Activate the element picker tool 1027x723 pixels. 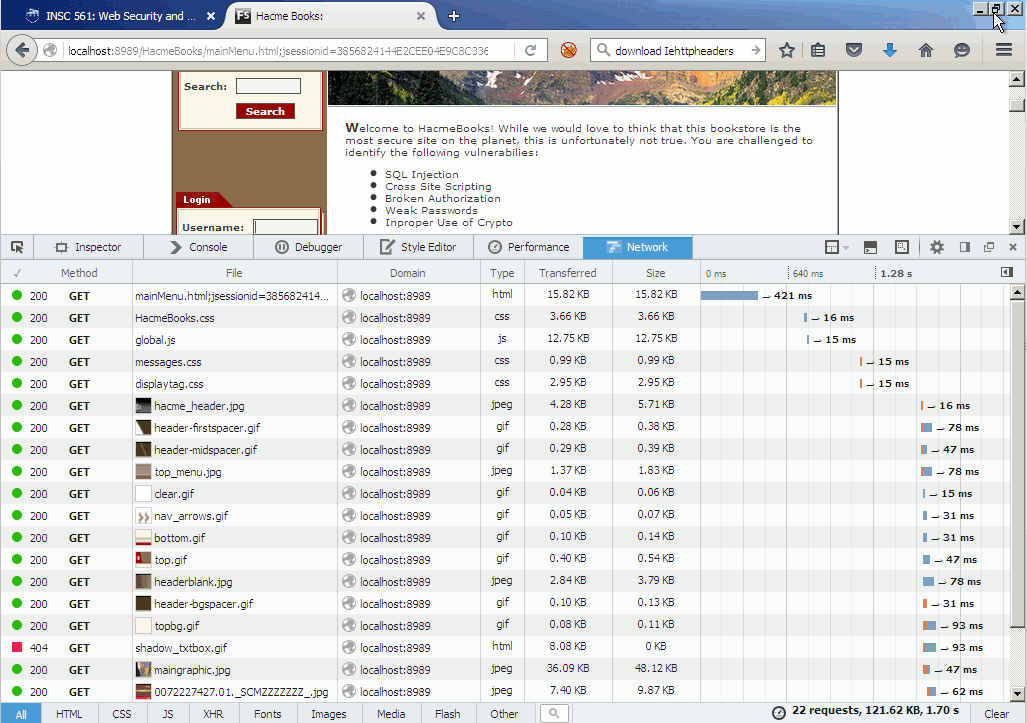(x=17, y=247)
